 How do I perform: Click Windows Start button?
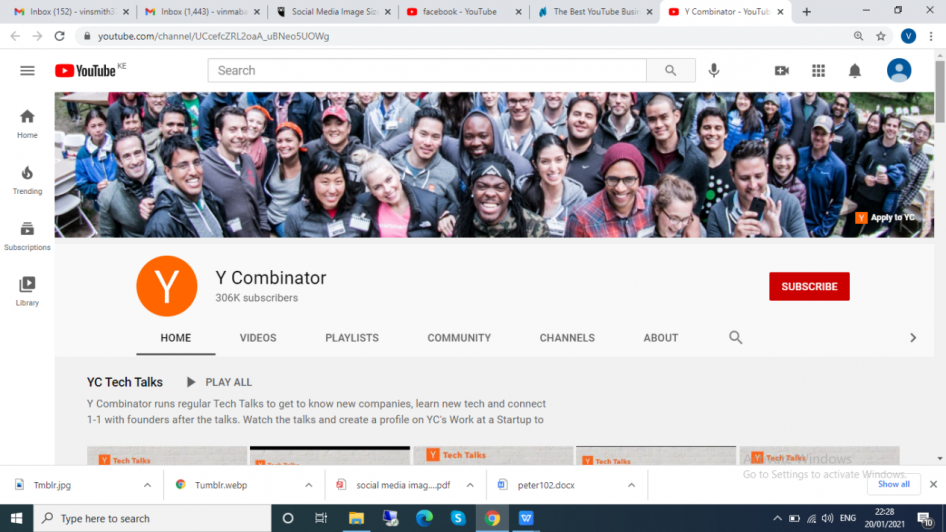16,518
